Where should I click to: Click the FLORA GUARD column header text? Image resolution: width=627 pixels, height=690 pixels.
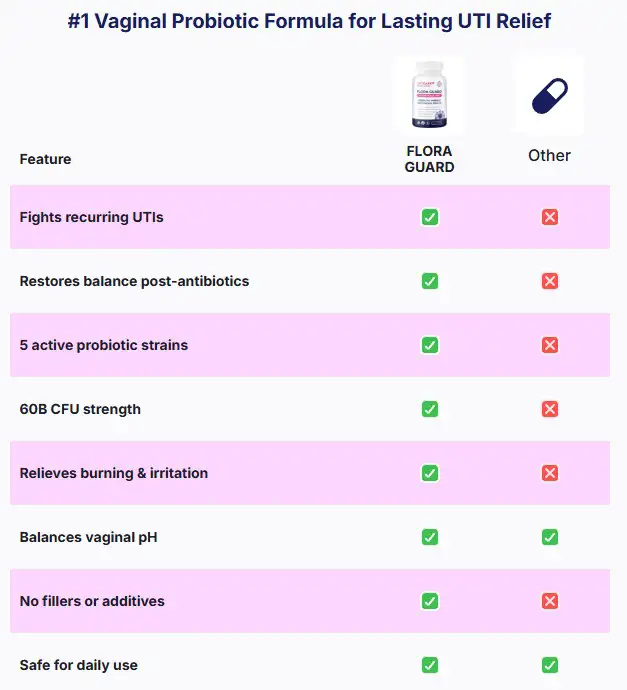coord(429,159)
